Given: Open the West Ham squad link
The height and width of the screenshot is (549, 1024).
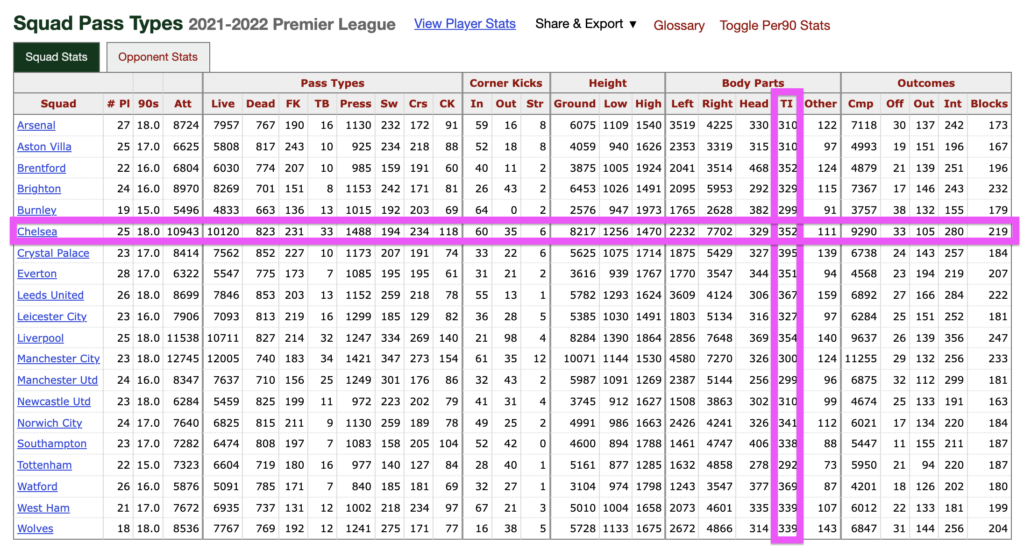Looking at the screenshot, I should pos(43,508).
